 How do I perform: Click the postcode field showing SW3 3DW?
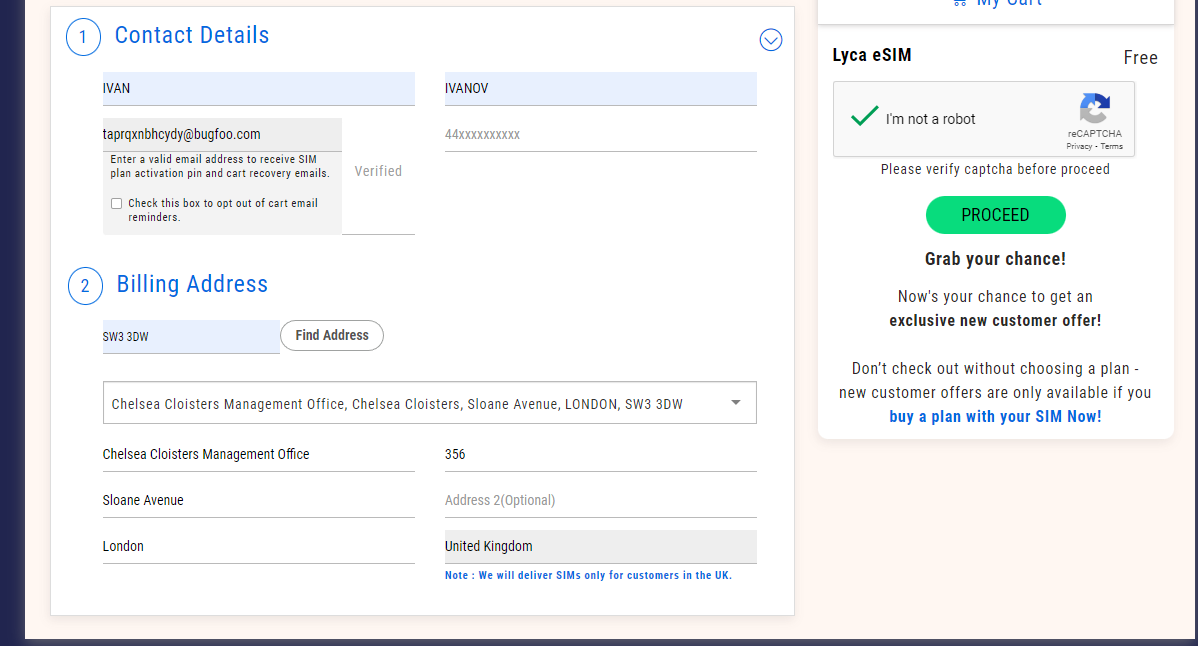190,337
